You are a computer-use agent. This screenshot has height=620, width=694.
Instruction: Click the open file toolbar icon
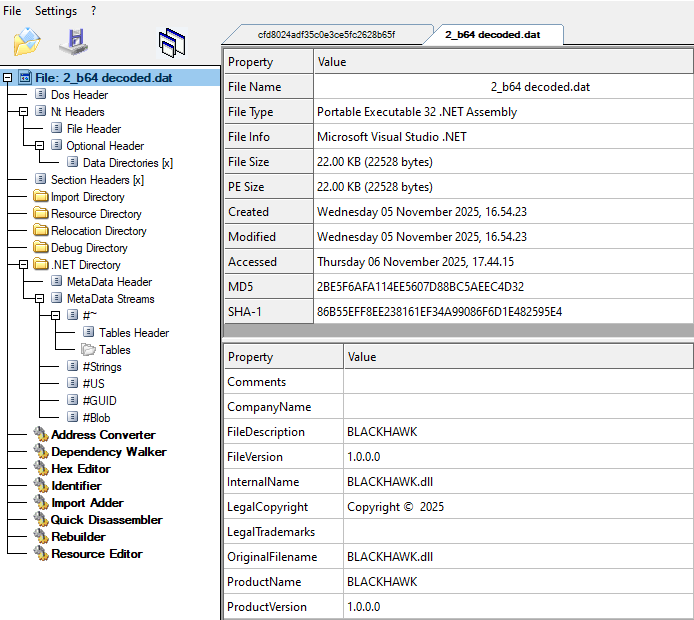27,42
